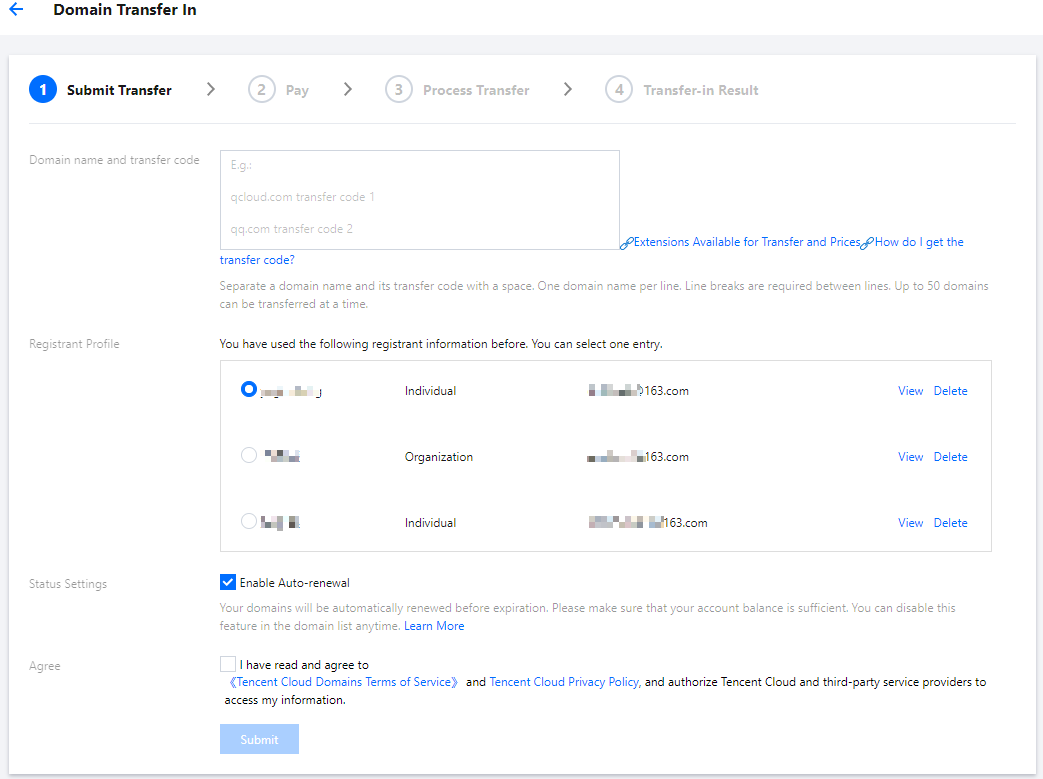This screenshot has width=1043, height=779.
Task: Click the link icon before Extensions Available
Action: point(627,243)
